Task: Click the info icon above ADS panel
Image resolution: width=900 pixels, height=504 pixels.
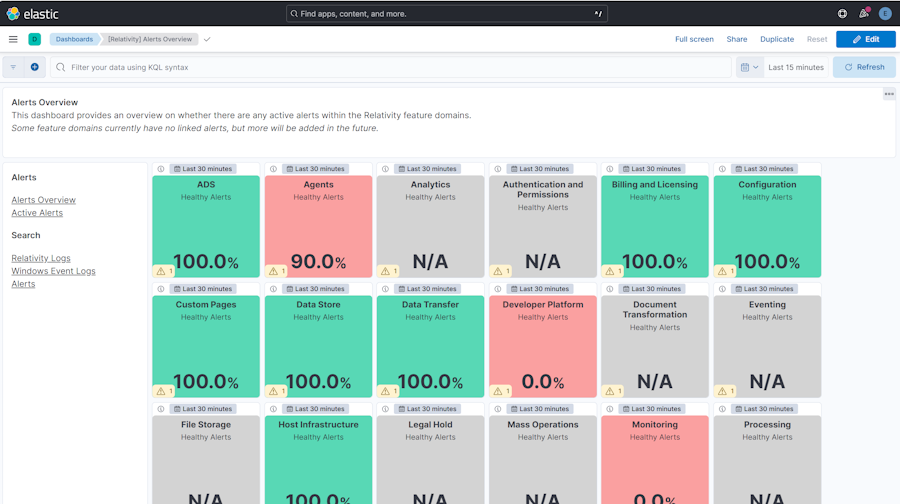Action: pos(161,169)
